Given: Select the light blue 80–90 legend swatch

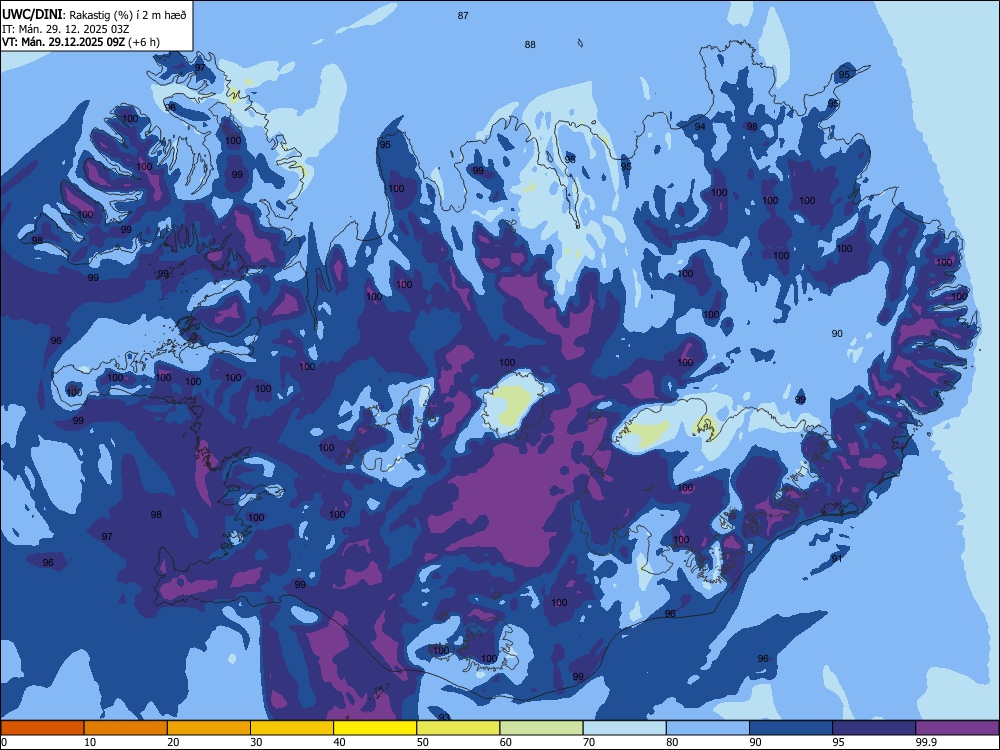Looking at the screenshot, I should (x=707, y=728).
